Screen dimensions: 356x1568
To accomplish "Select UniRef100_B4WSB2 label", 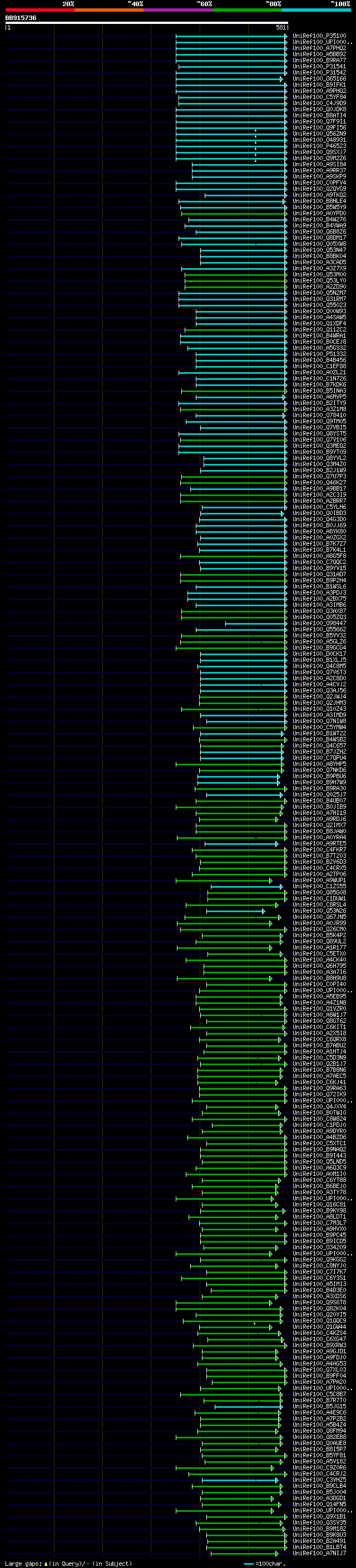I will click(319, 740).
